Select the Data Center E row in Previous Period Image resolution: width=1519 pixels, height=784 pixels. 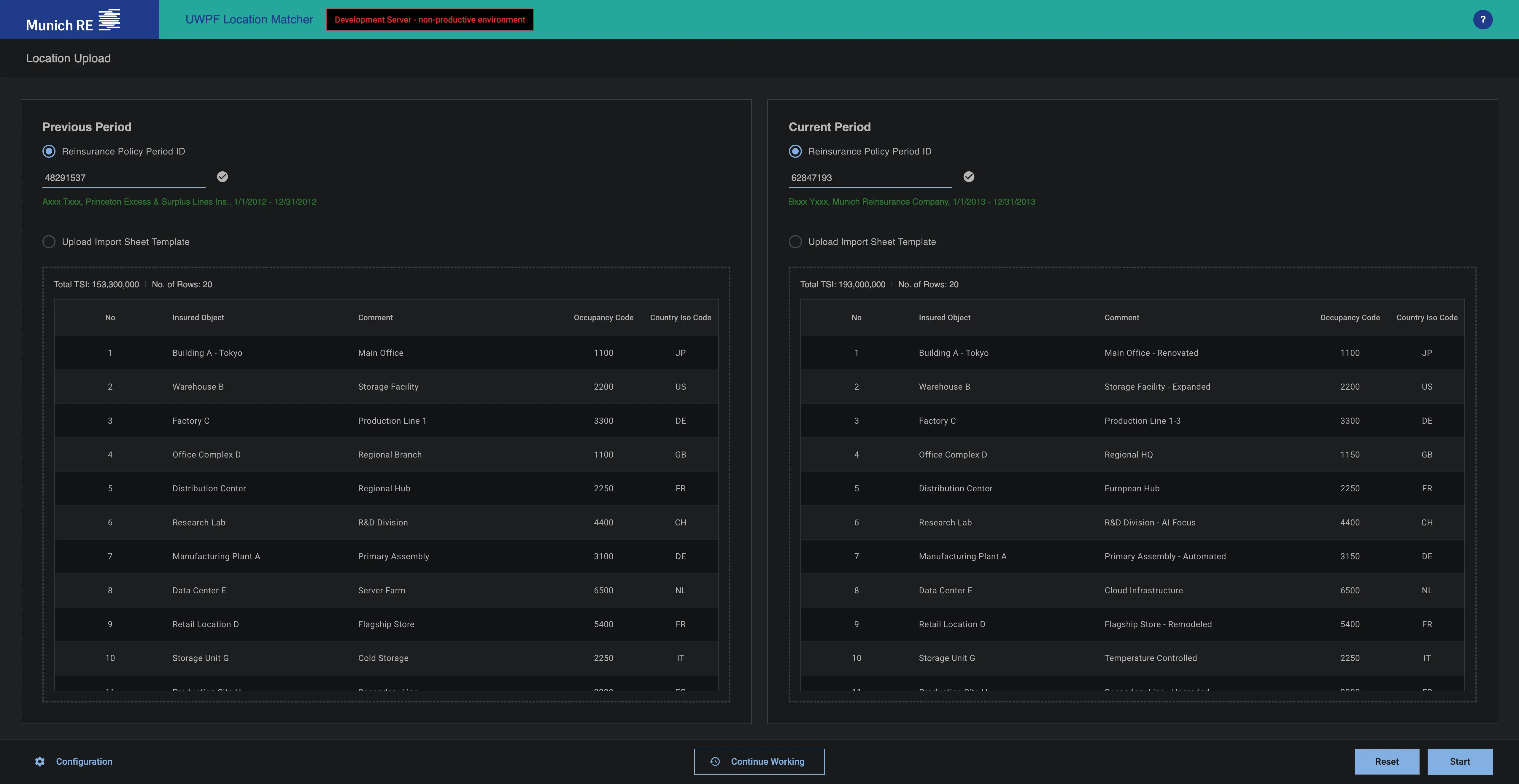pyautogui.click(x=199, y=590)
